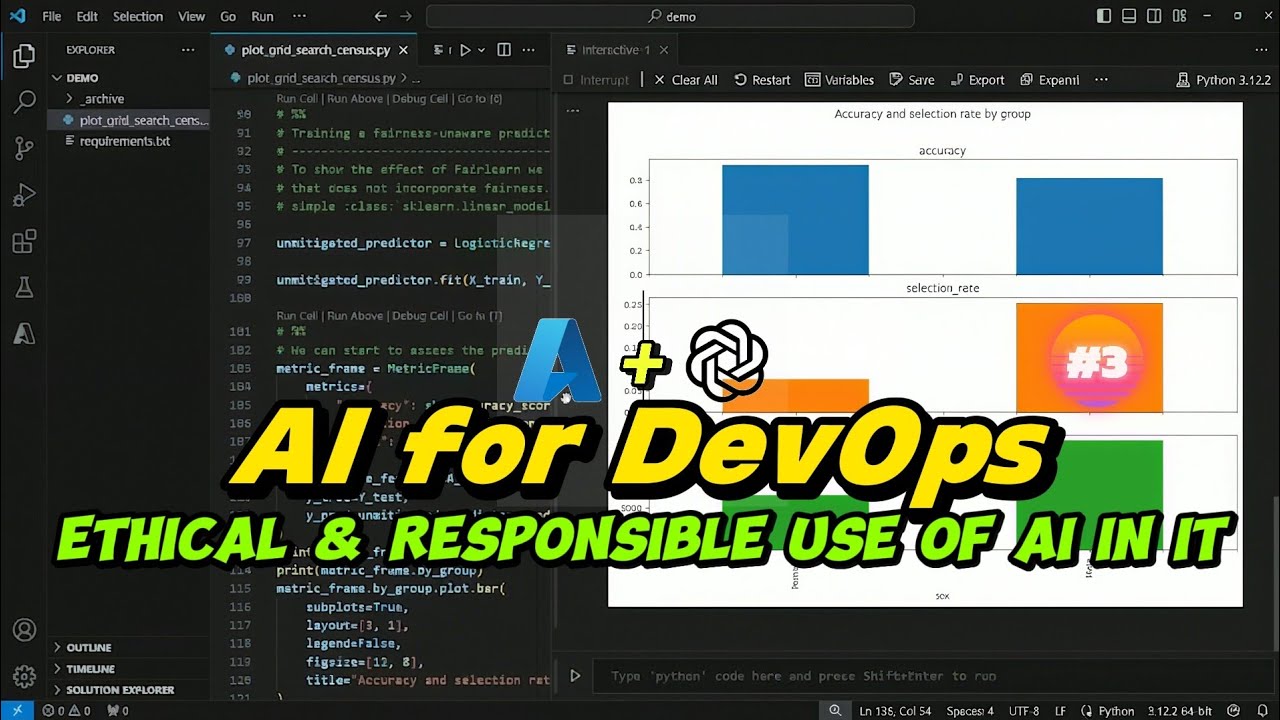
Task: Click 'UTF-8' encoding in status bar
Action: click(x=1024, y=711)
